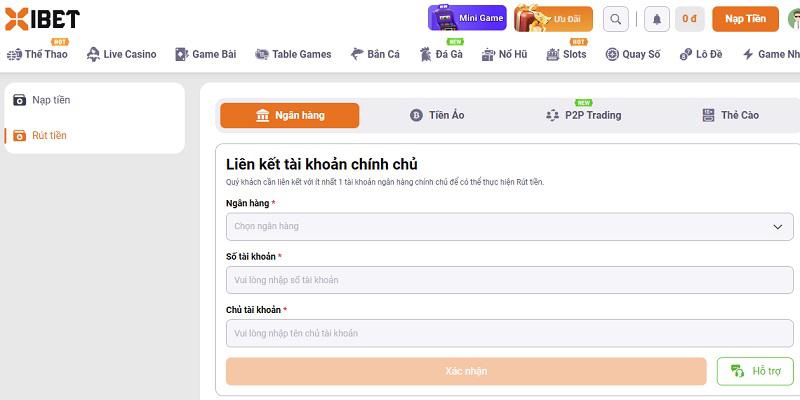Image resolution: width=800 pixels, height=400 pixels.
Task: Select the Đá Gà category
Action: point(441,54)
